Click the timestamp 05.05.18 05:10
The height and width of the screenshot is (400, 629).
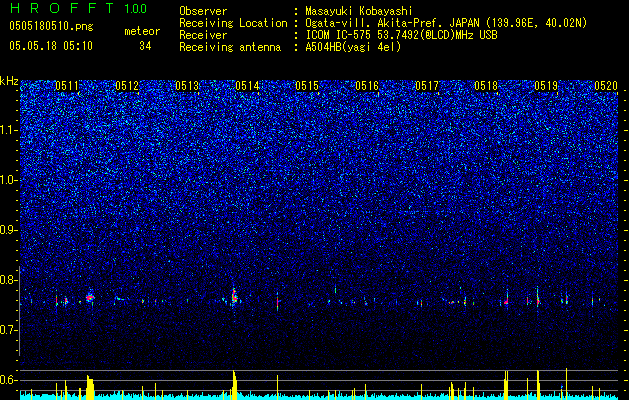[x=51, y=46]
